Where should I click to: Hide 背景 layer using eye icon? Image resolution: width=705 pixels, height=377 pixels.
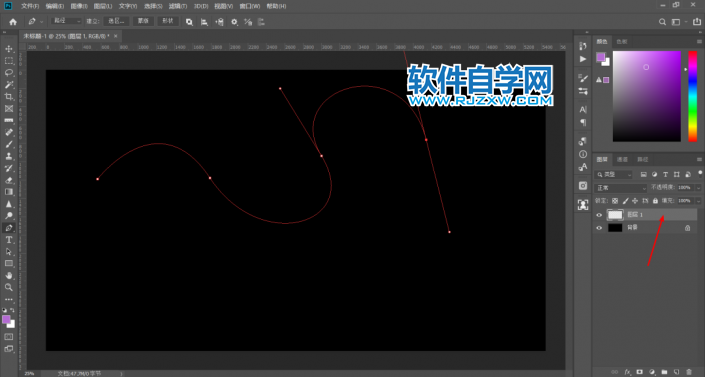599,228
